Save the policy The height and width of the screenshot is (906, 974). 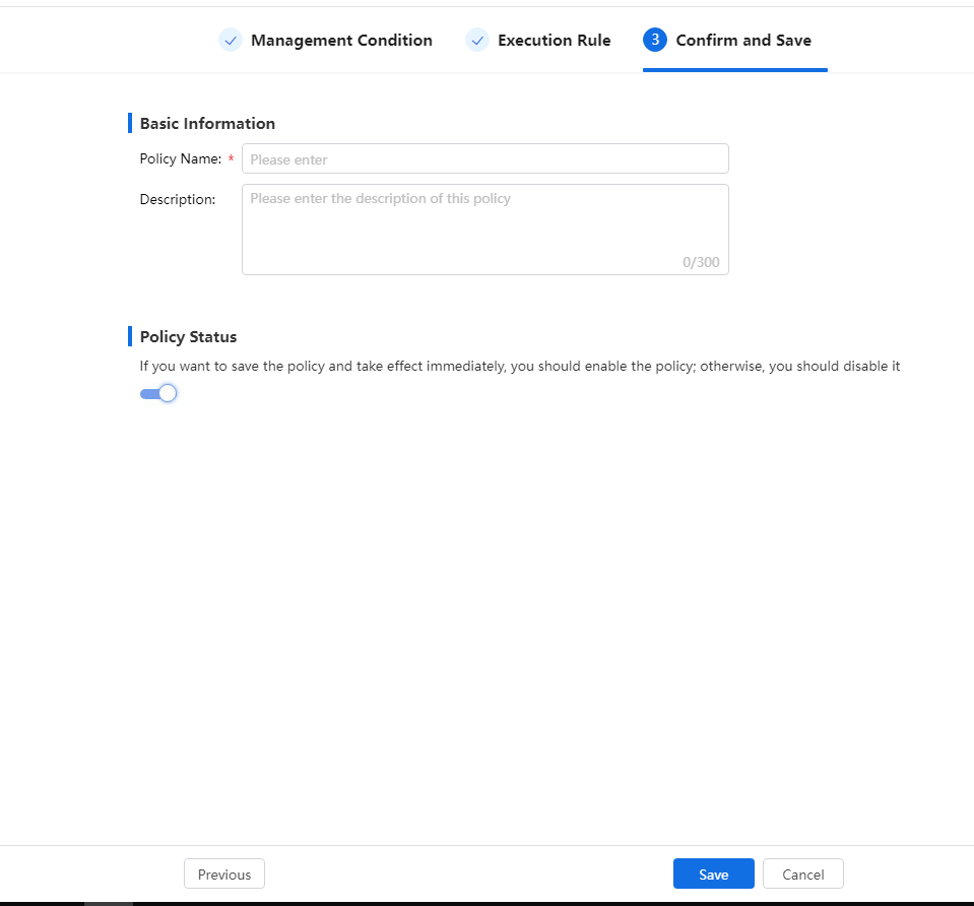click(x=714, y=874)
